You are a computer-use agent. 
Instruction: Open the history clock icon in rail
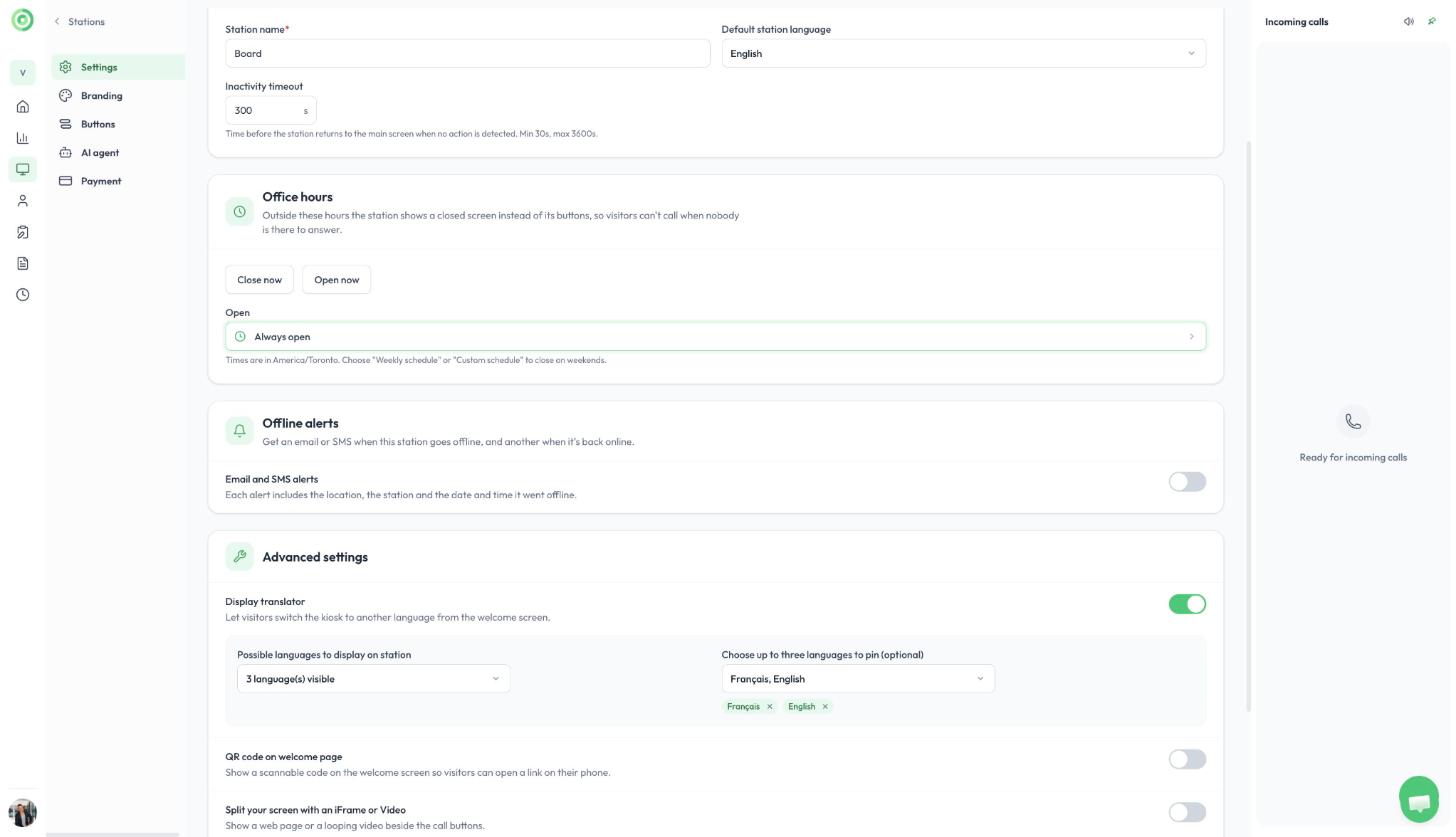tap(22, 295)
